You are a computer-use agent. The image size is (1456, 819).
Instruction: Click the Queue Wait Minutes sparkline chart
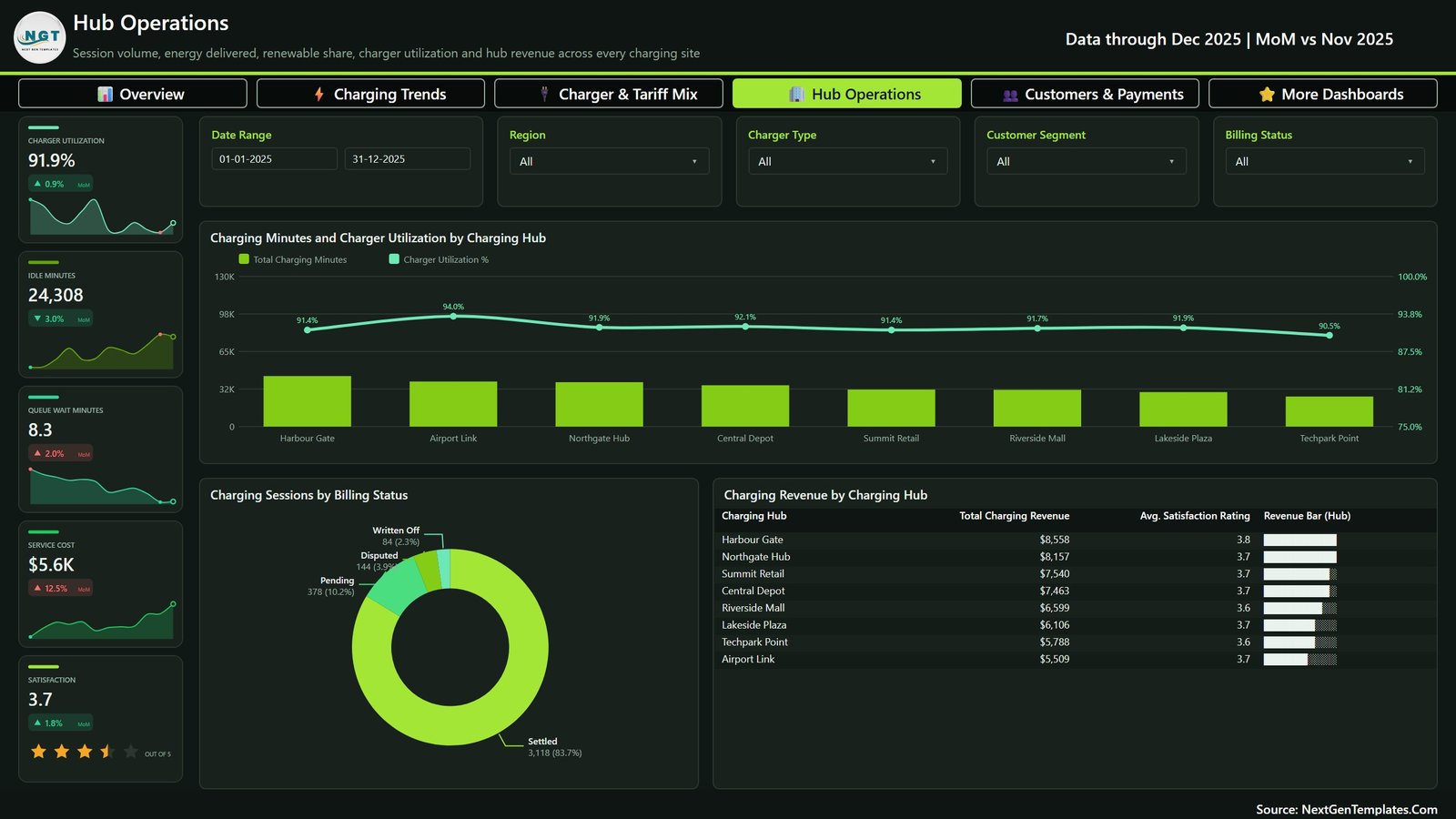pyautogui.click(x=101, y=486)
